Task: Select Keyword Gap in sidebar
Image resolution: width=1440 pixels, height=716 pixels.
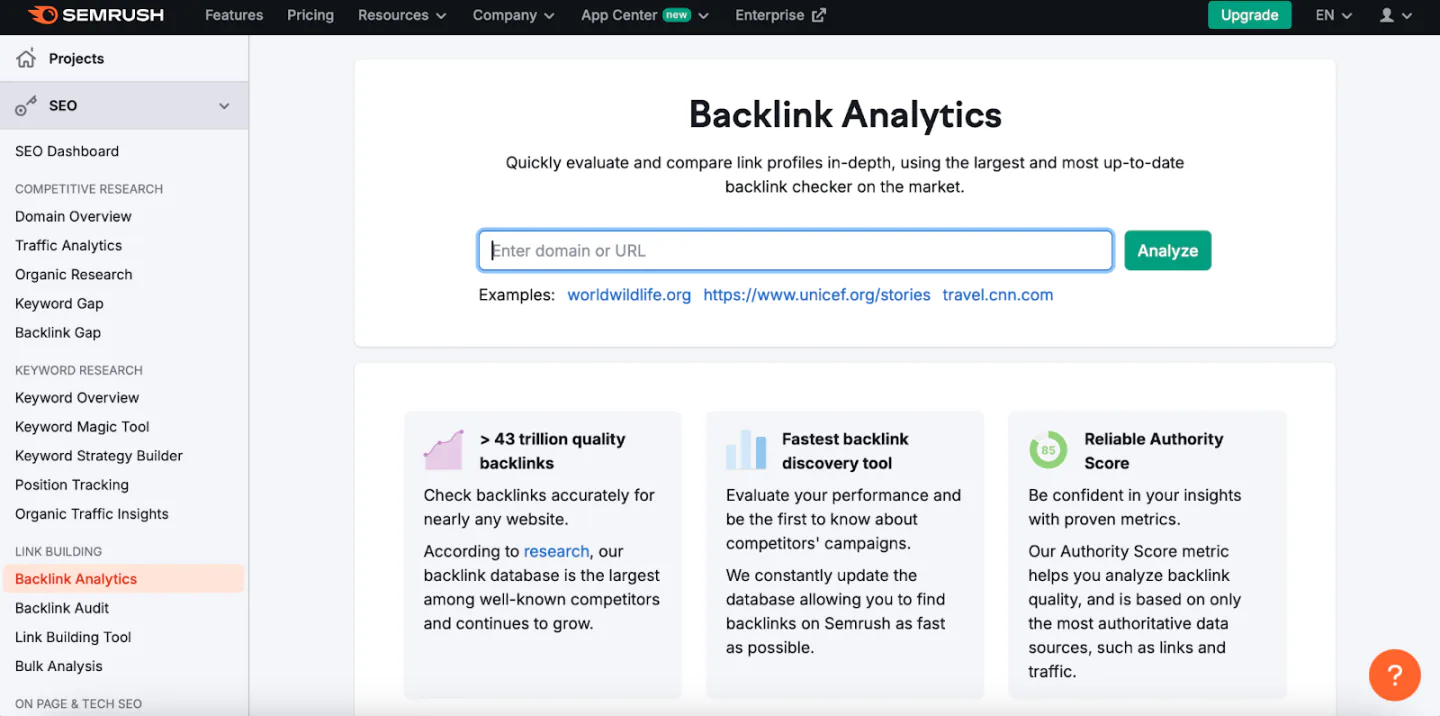Action: 59,303
